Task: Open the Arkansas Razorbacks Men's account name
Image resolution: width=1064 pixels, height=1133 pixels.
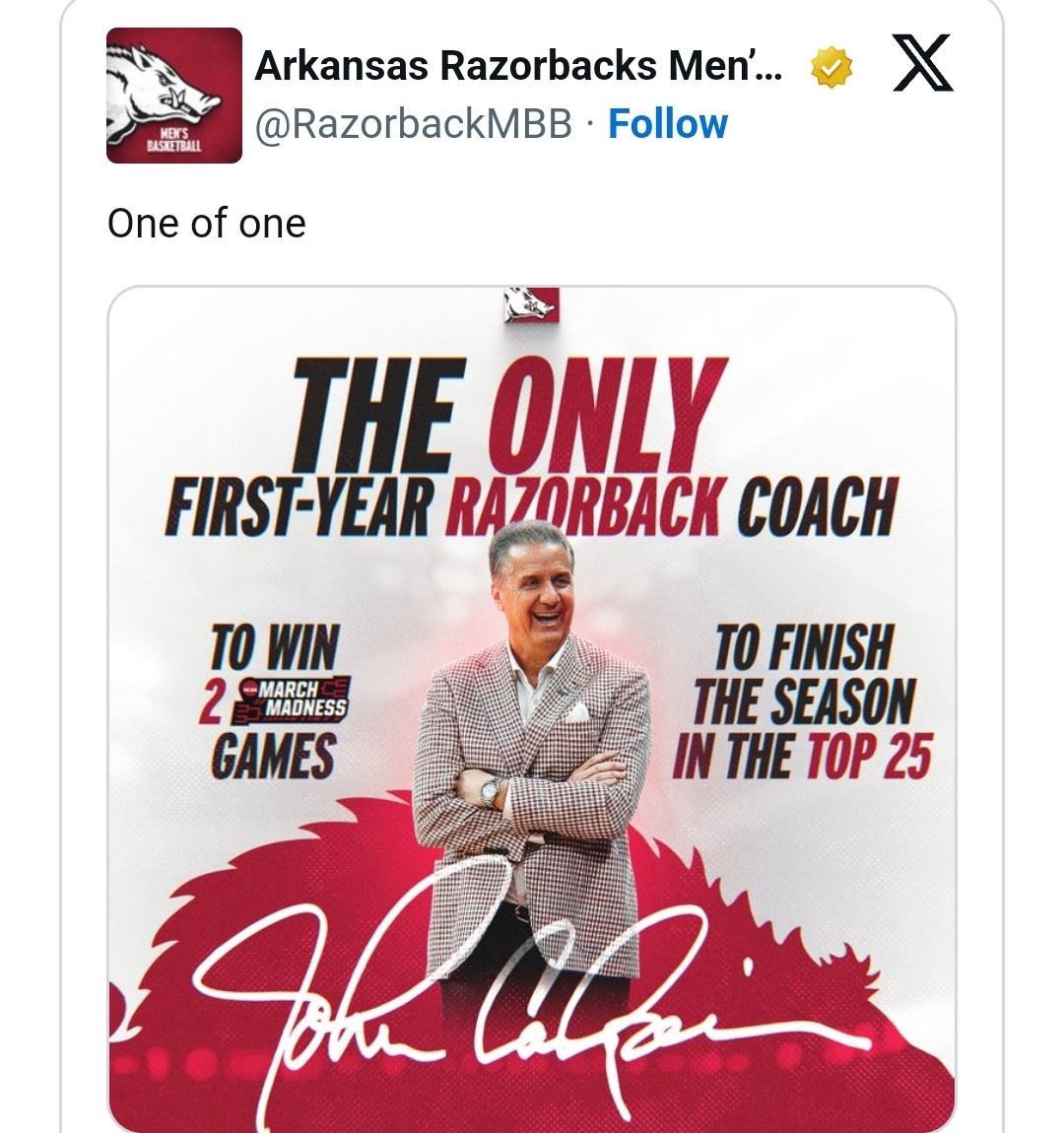Action: click(x=518, y=66)
